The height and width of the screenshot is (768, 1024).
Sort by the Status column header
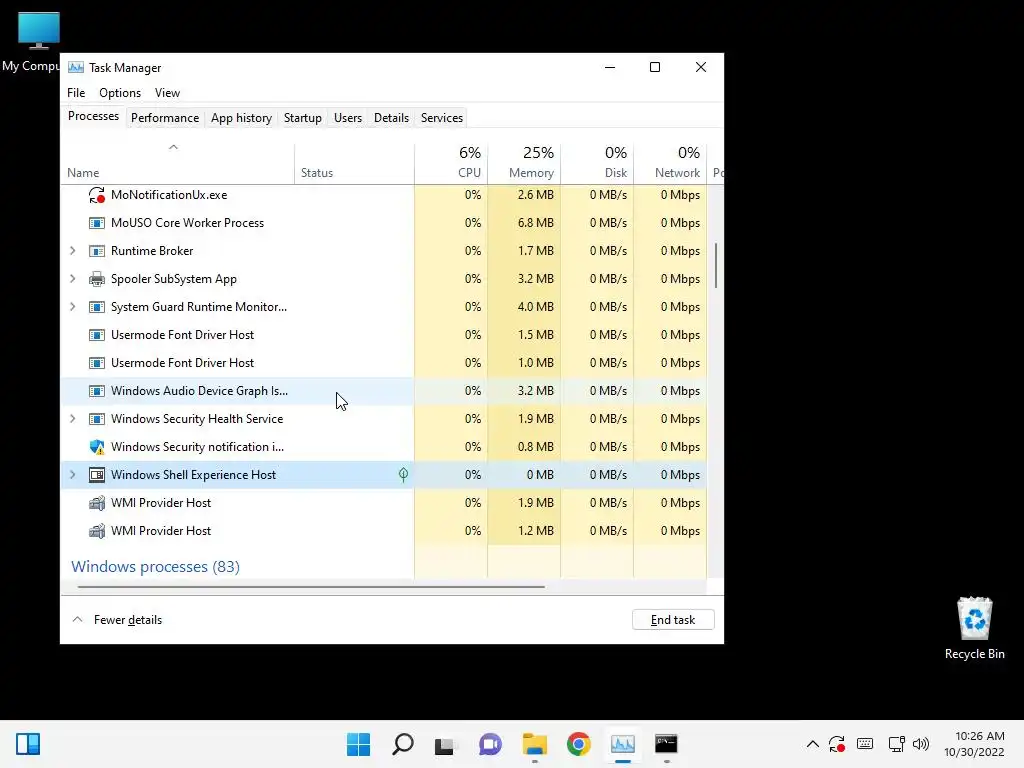pyautogui.click(x=354, y=163)
